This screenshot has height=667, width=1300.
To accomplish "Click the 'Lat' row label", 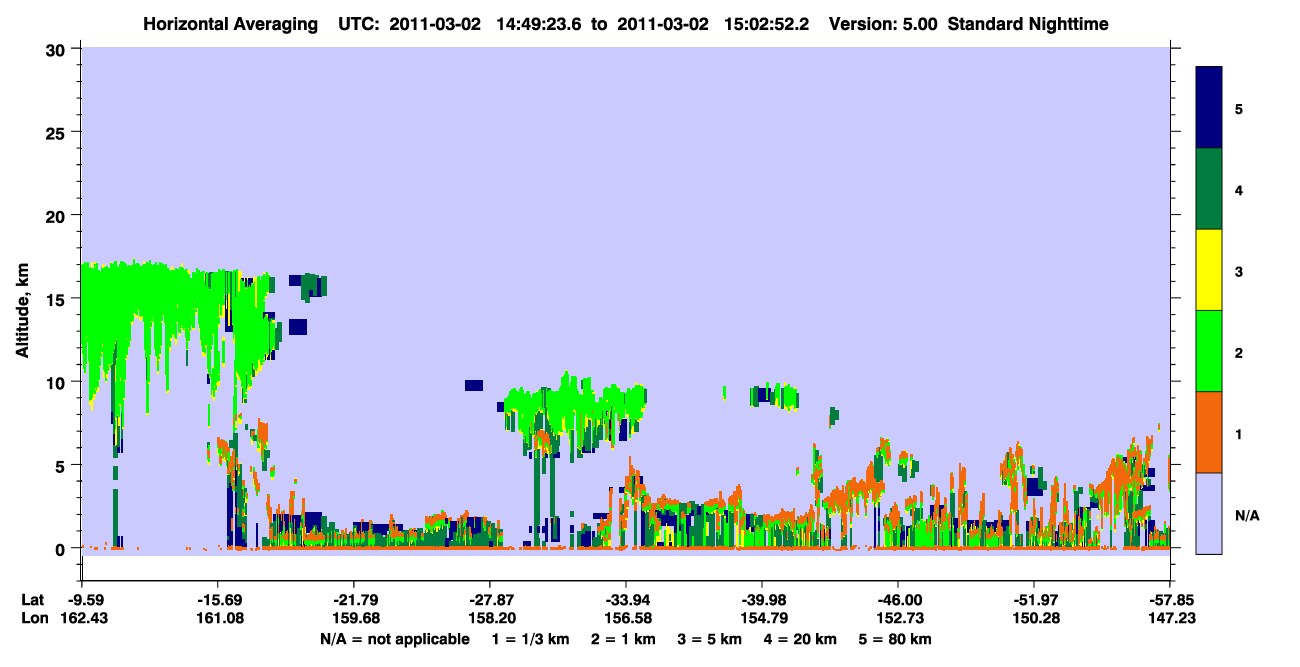I will 32,600.
